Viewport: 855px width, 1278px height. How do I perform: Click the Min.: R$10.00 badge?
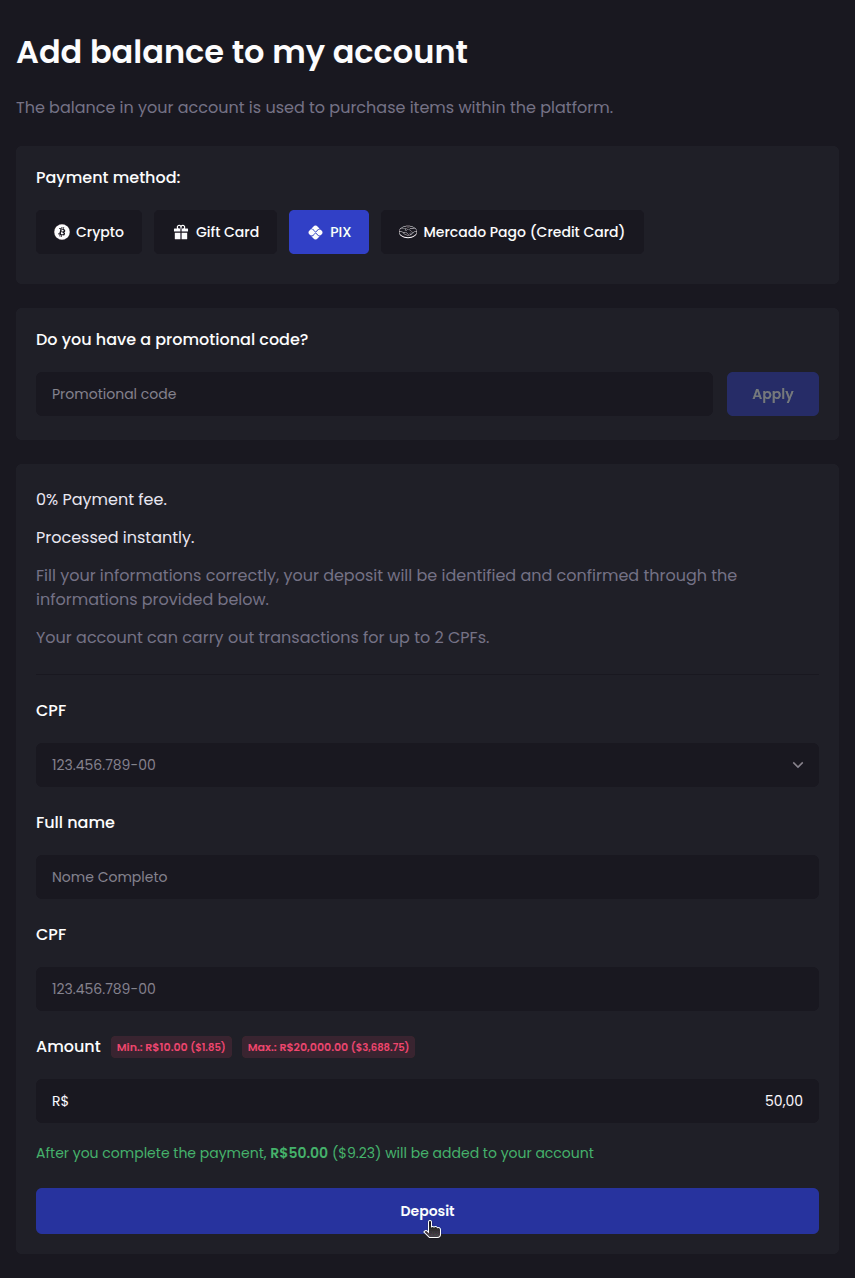click(170, 1047)
